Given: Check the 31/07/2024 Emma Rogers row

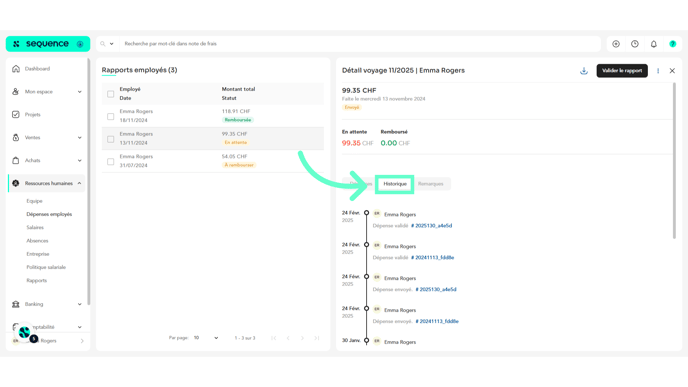Looking at the screenshot, I should [111, 161].
